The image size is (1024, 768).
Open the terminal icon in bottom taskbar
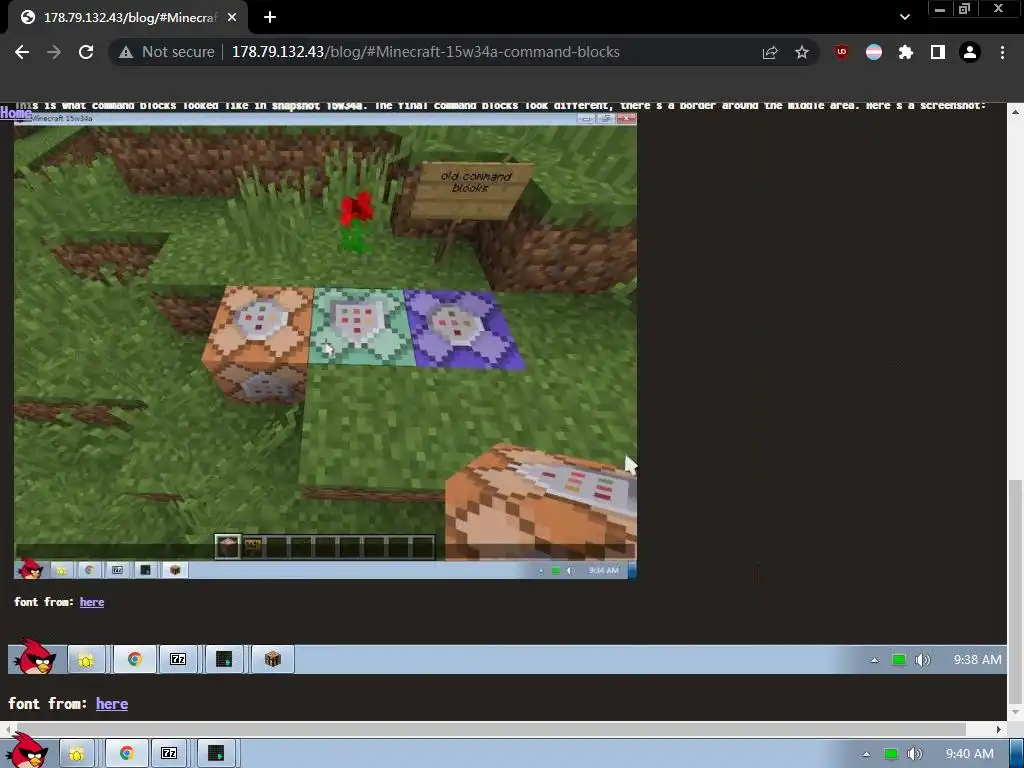[x=216, y=754]
